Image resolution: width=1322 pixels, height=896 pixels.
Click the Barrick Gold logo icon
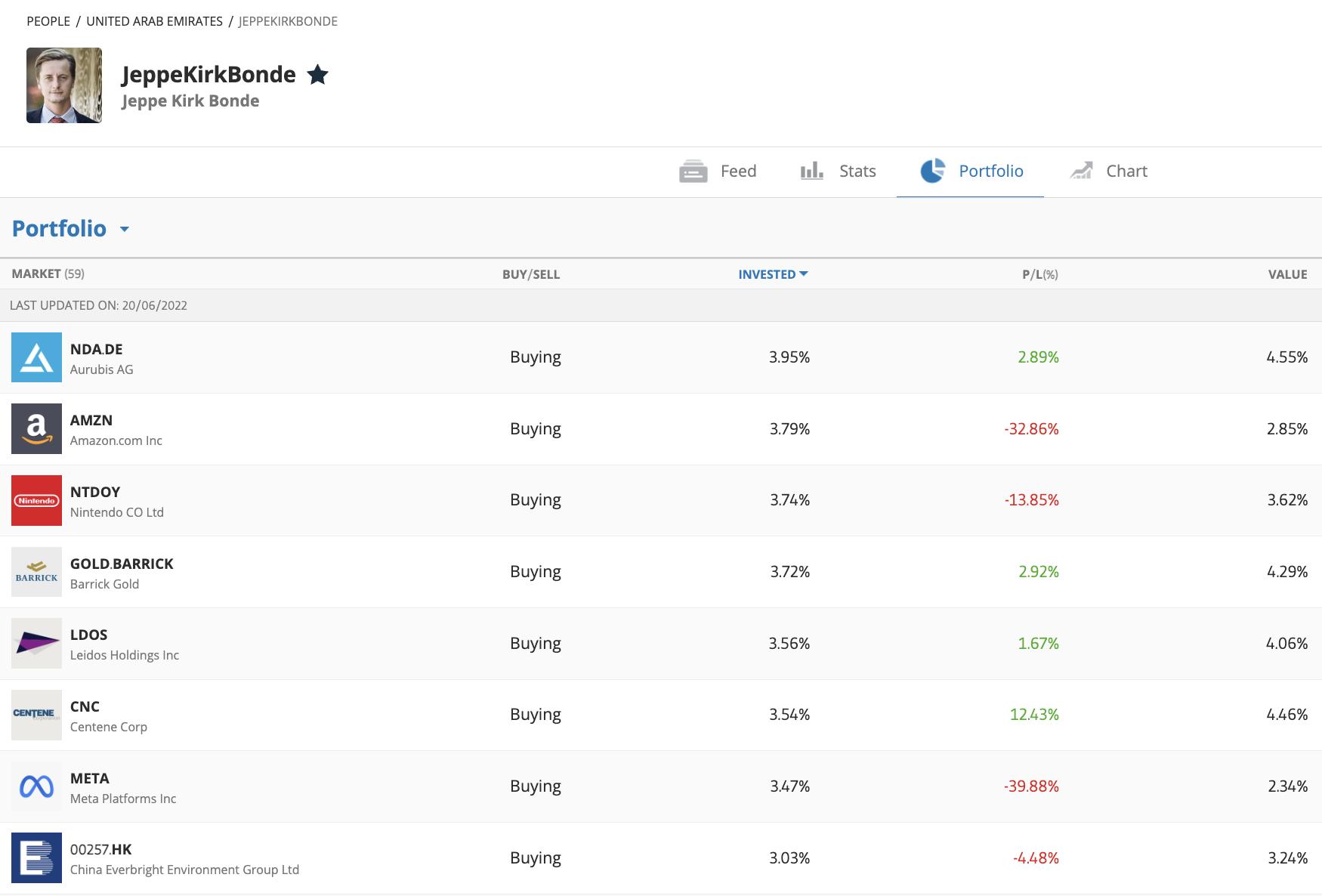(36, 572)
